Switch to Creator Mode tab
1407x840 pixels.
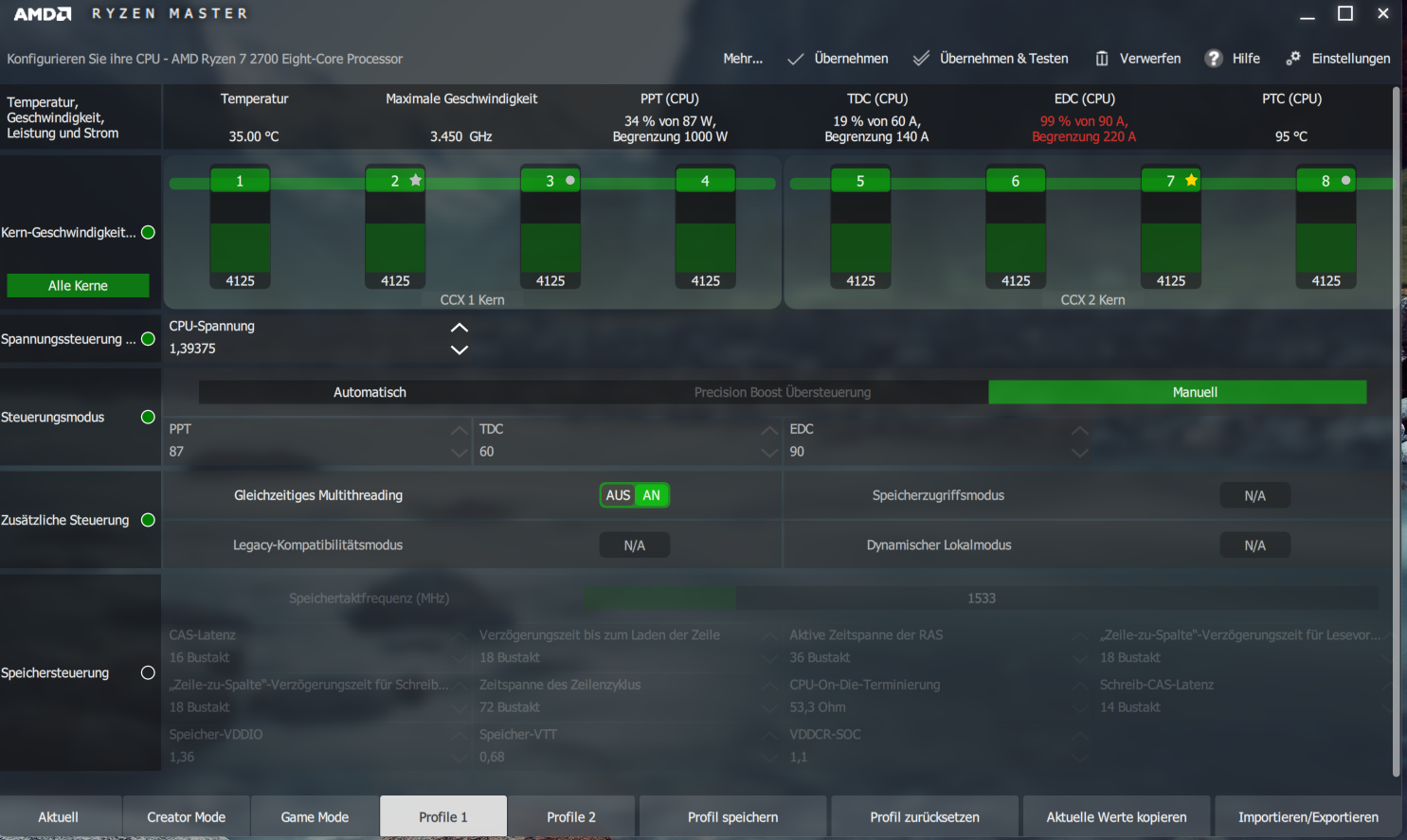187,817
